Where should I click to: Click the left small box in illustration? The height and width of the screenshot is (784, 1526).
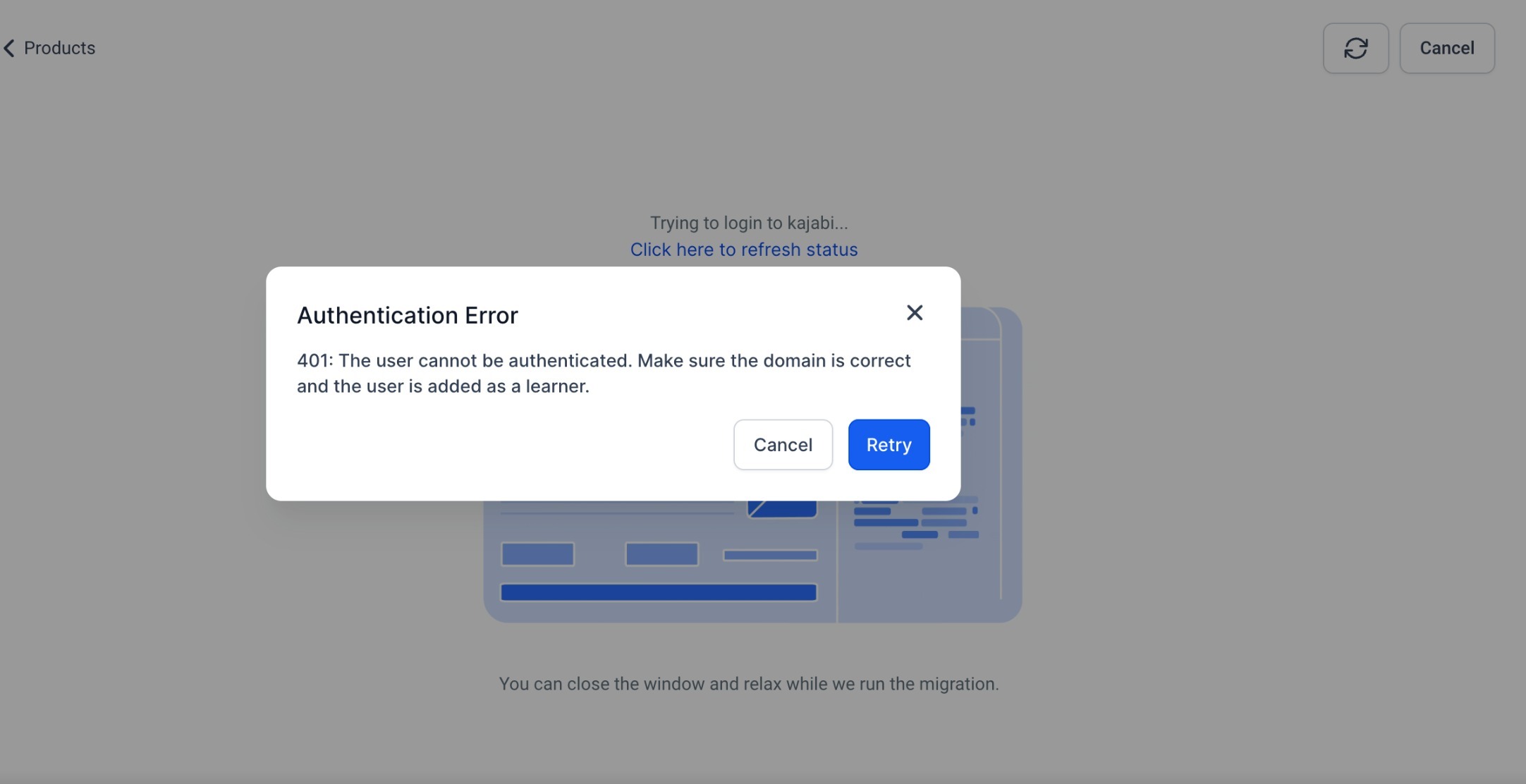coord(537,554)
